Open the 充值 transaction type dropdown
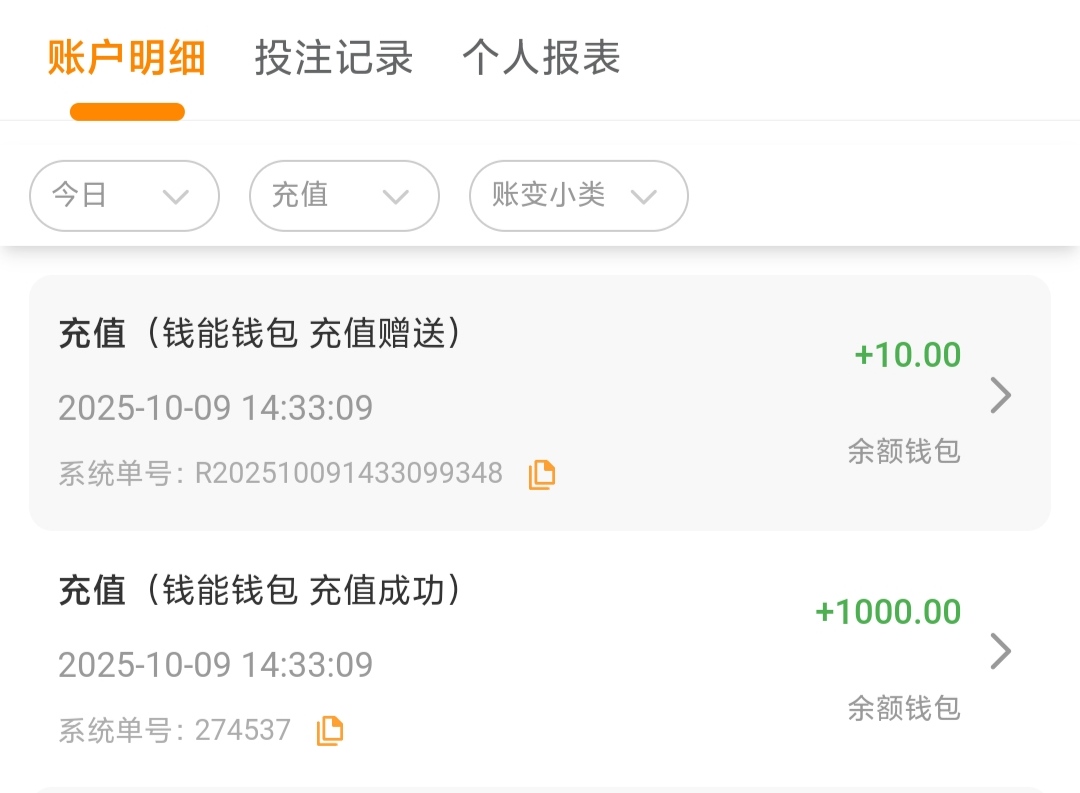Viewport: 1080px width, 793px height. click(x=344, y=196)
